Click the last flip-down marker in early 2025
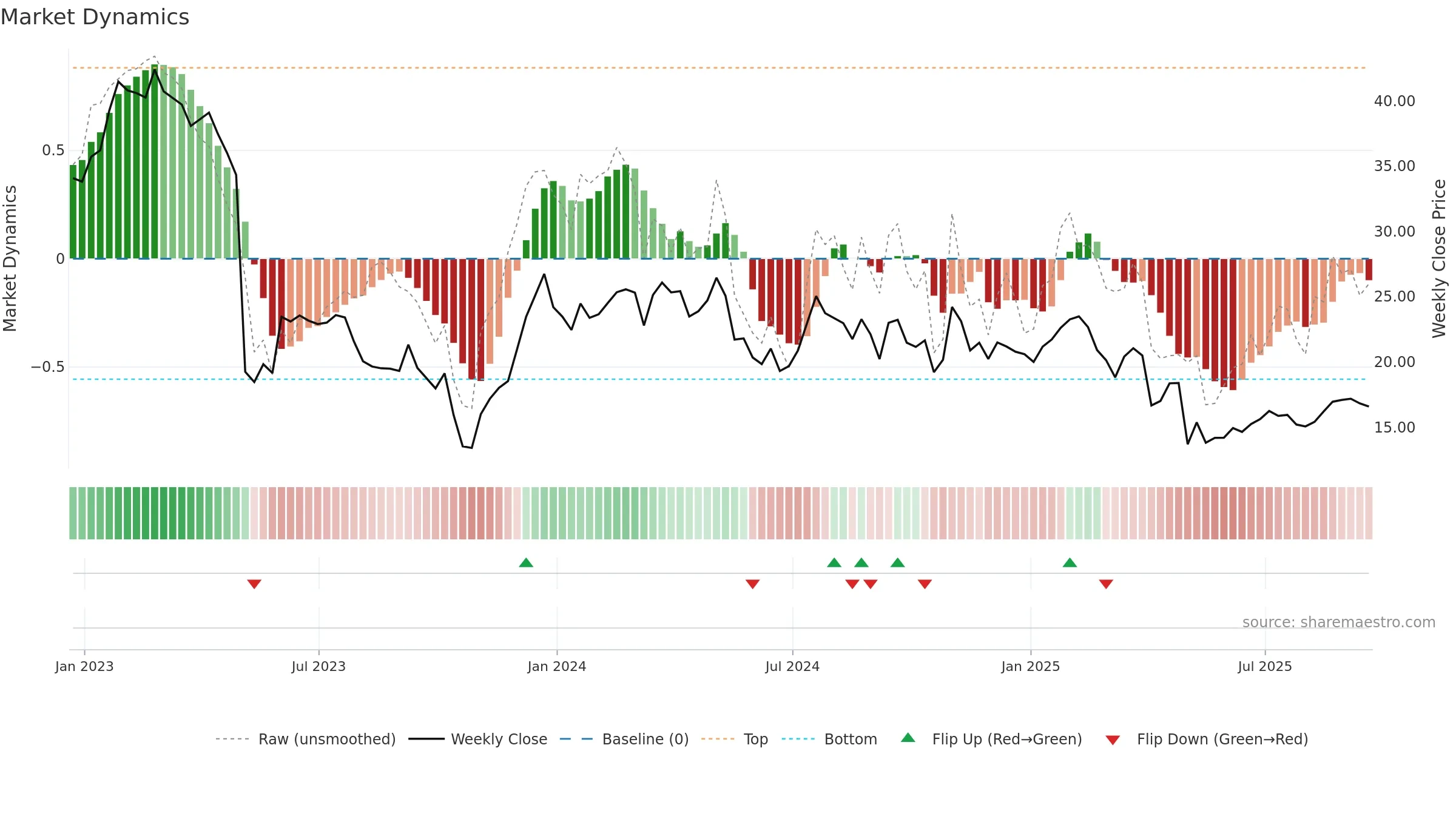 1106,584
